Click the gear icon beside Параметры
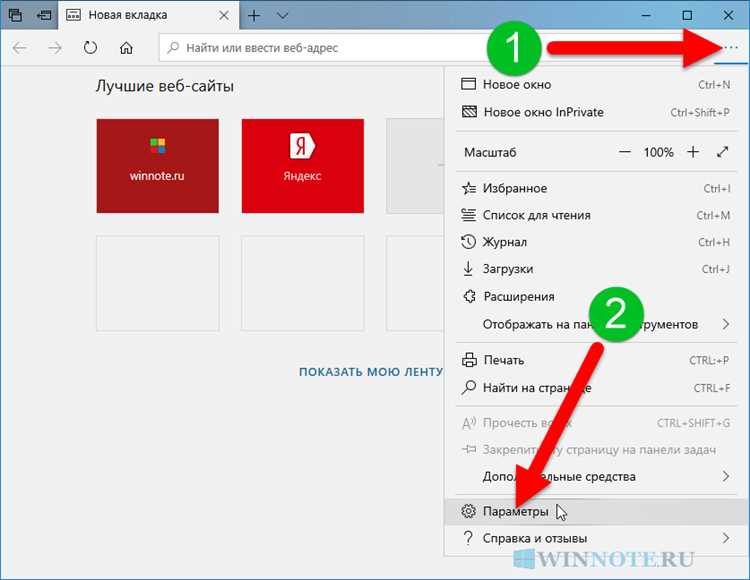 coord(468,511)
